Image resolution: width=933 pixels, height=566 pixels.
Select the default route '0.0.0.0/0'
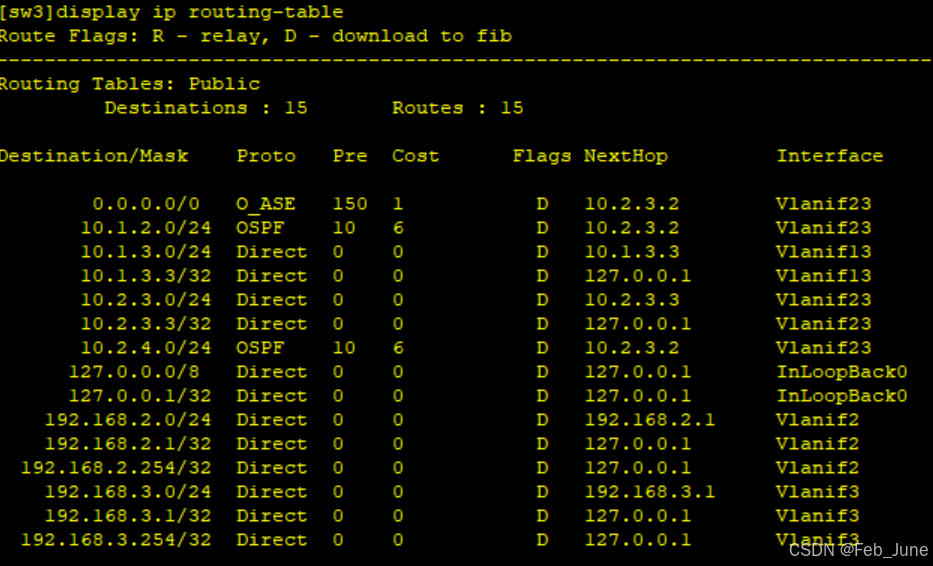point(146,204)
